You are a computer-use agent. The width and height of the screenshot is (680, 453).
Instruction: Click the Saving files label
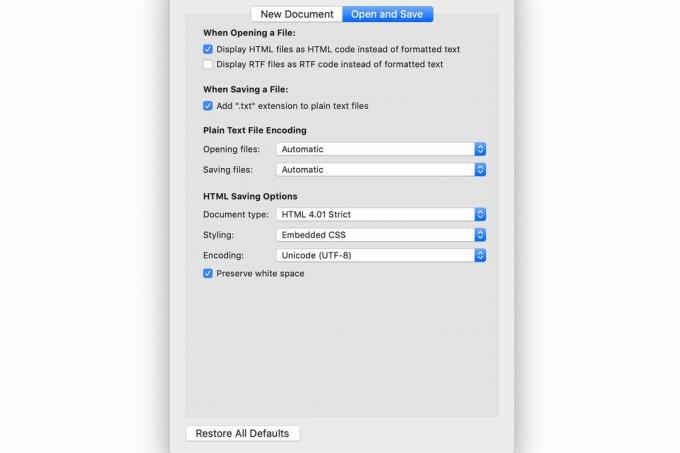228,169
